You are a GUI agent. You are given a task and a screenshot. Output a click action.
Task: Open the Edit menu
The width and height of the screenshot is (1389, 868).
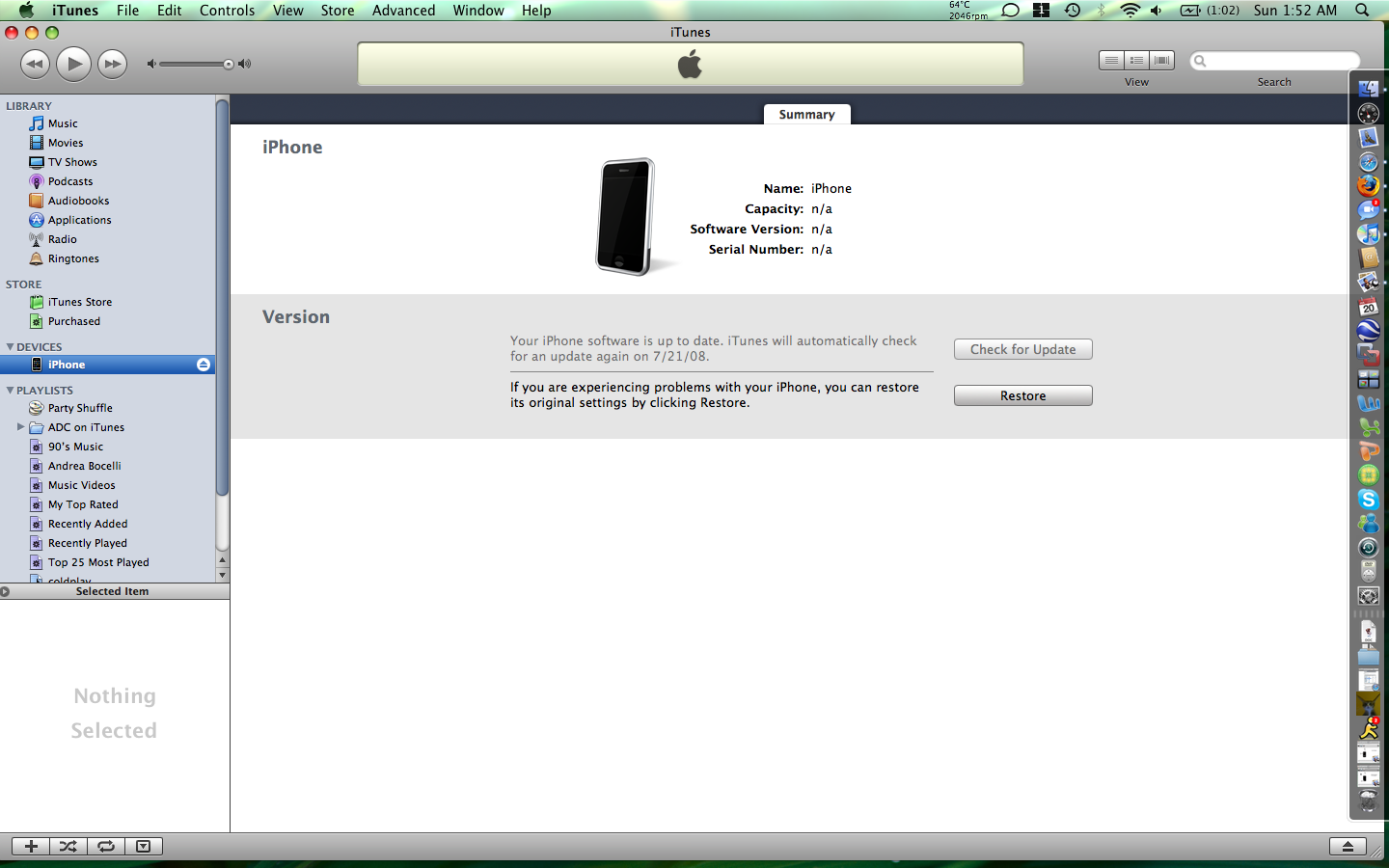click(170, 11)
